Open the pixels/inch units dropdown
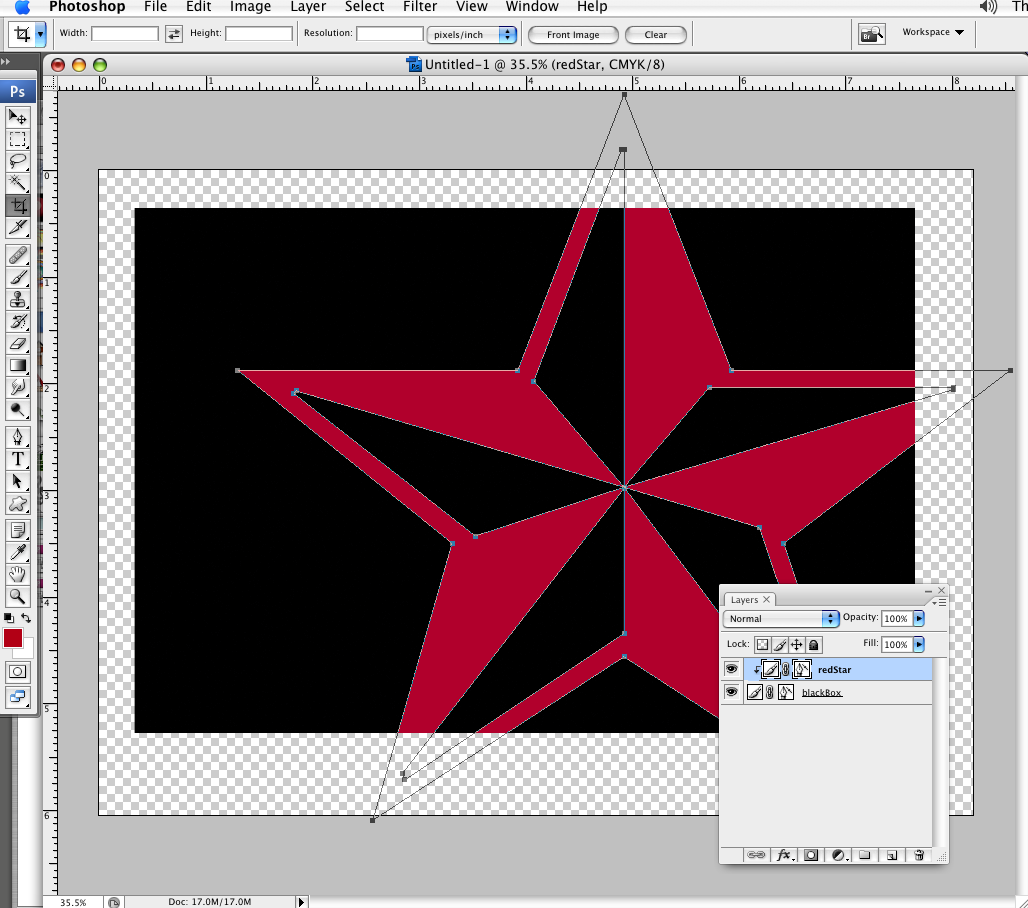The width and height of the screenshot is (1028, 908). [x=472, y=34]
